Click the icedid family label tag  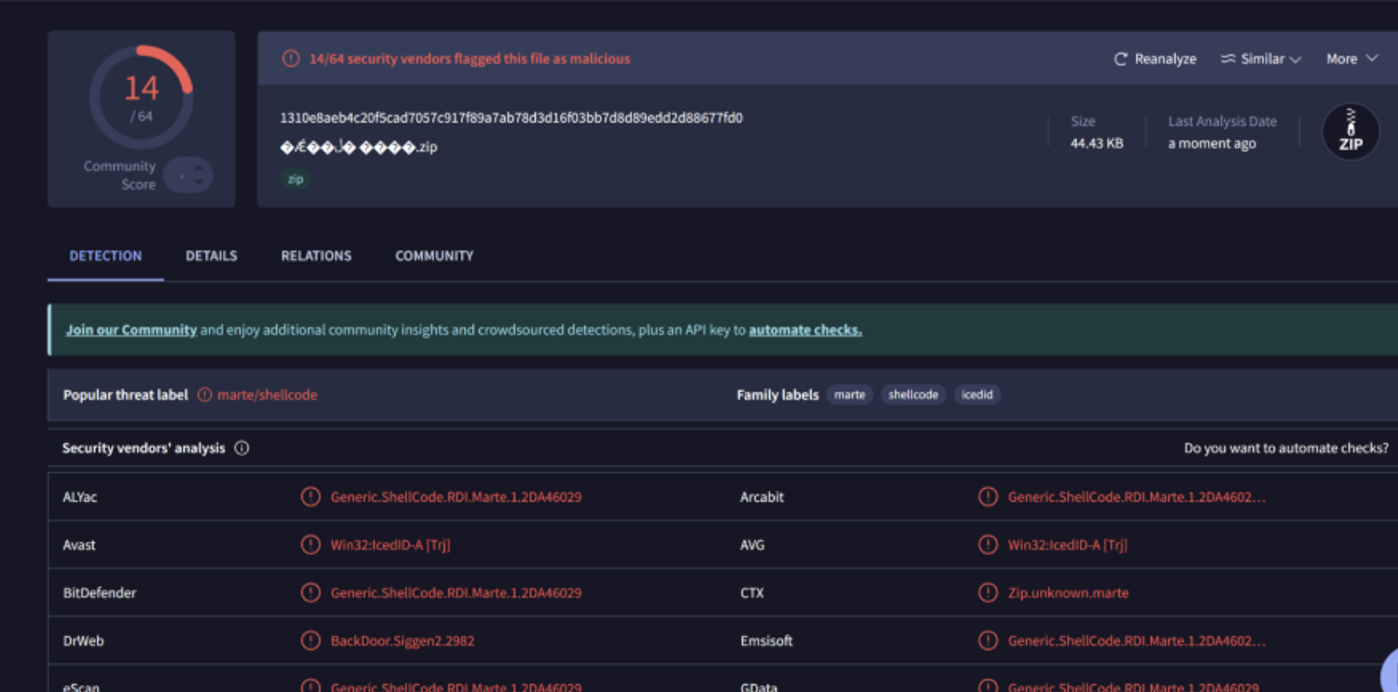tap(977, 395)
